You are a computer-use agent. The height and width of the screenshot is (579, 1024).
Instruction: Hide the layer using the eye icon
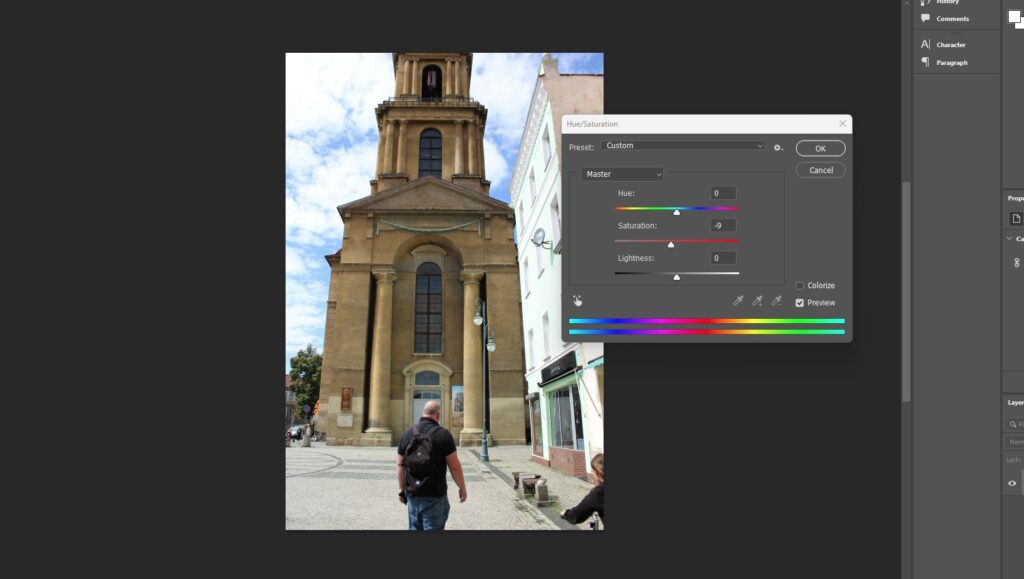pos(1012,484)
